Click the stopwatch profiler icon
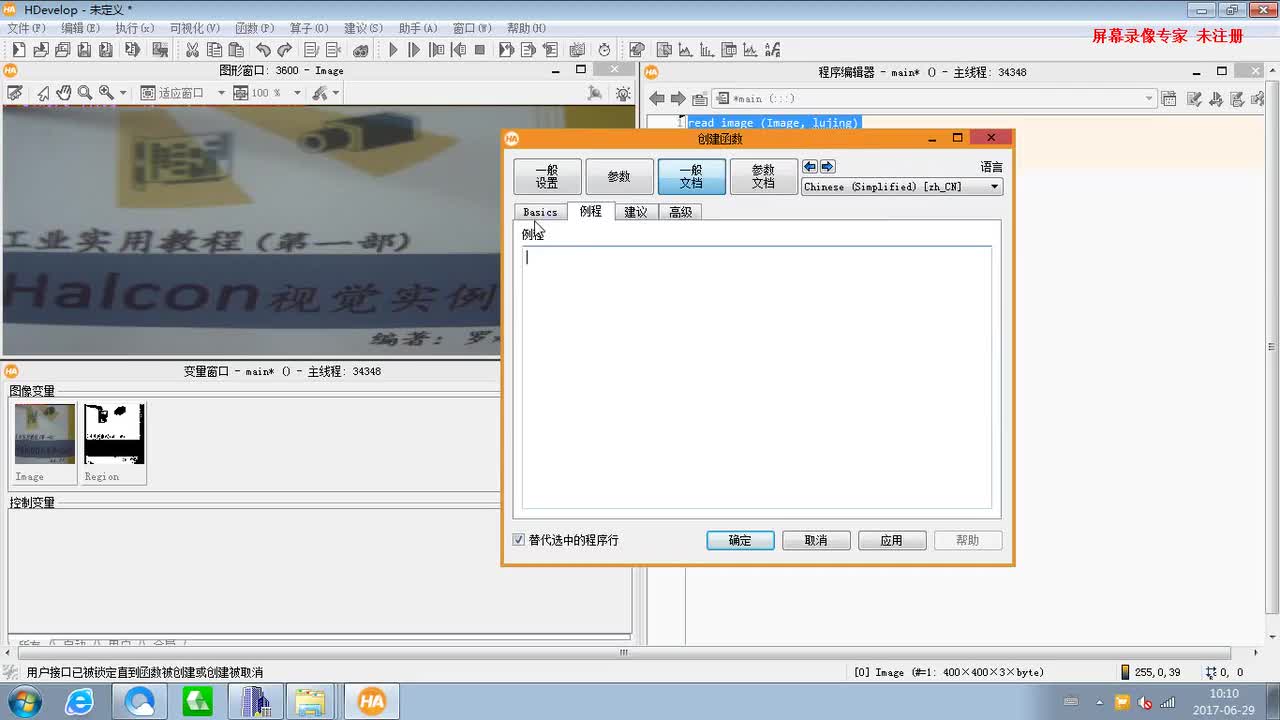 pos(604,49)
